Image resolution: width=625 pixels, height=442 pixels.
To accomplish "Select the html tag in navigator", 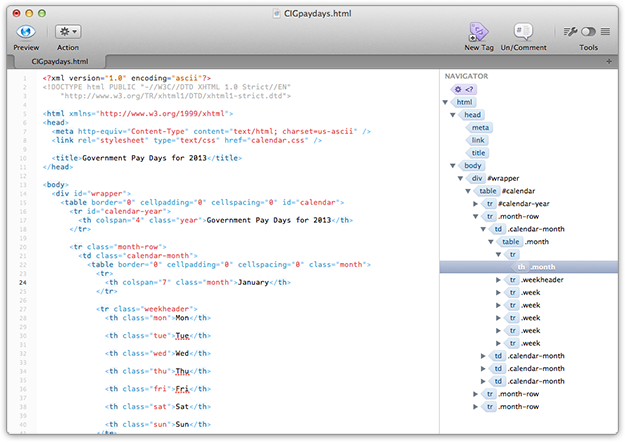I will 464,102.
